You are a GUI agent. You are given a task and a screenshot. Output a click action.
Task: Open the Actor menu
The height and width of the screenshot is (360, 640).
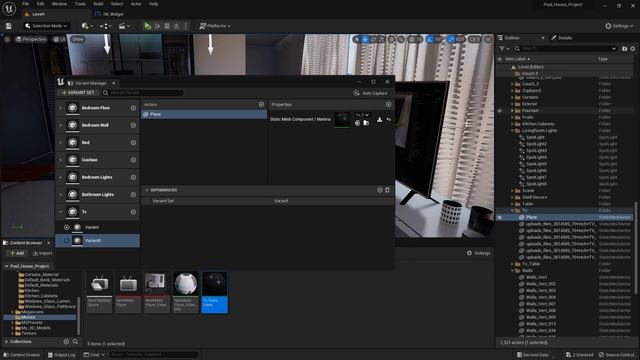(136, 4)
